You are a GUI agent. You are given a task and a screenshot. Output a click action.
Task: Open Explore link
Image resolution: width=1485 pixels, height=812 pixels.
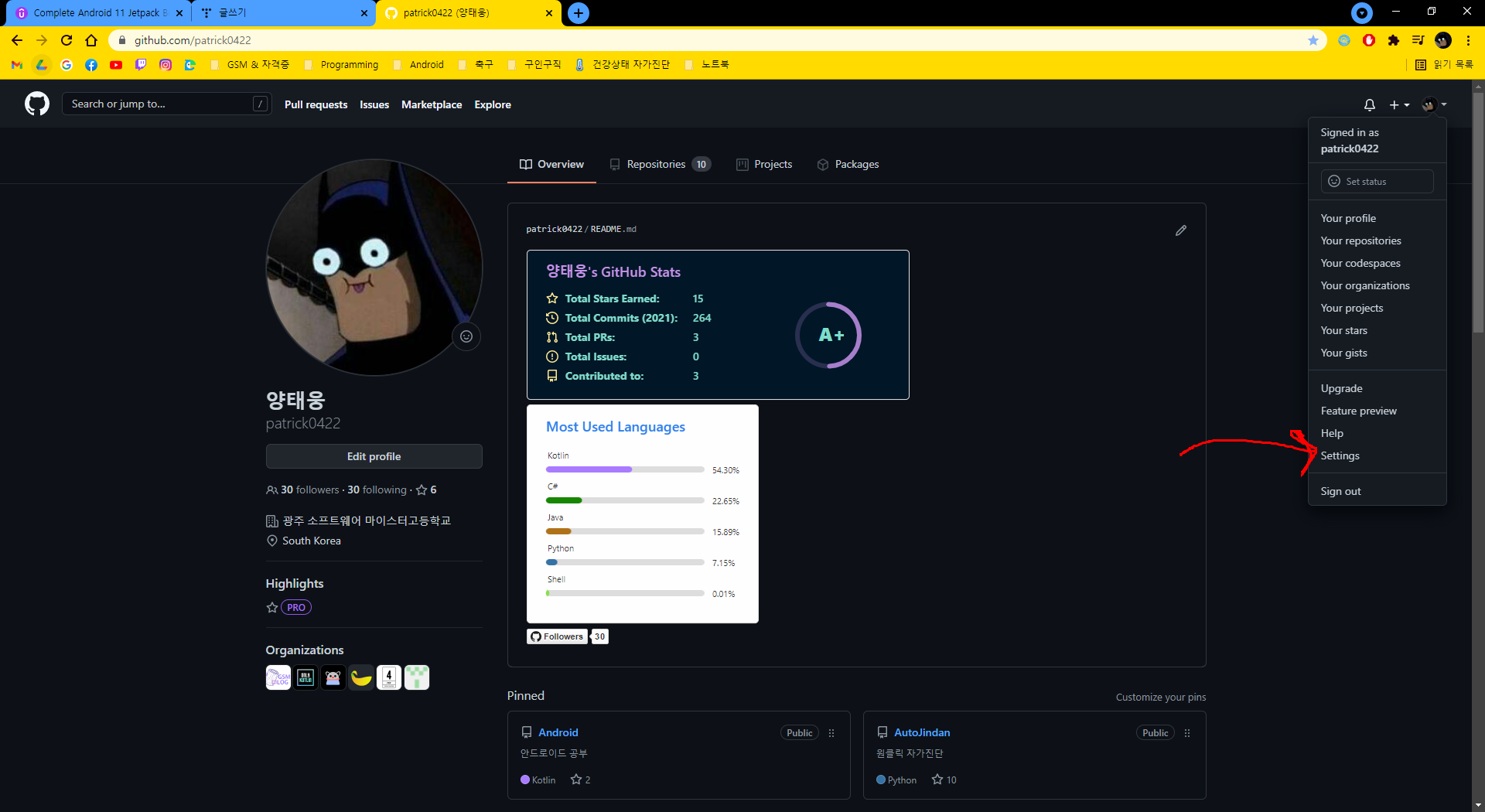tap(493, 104)
